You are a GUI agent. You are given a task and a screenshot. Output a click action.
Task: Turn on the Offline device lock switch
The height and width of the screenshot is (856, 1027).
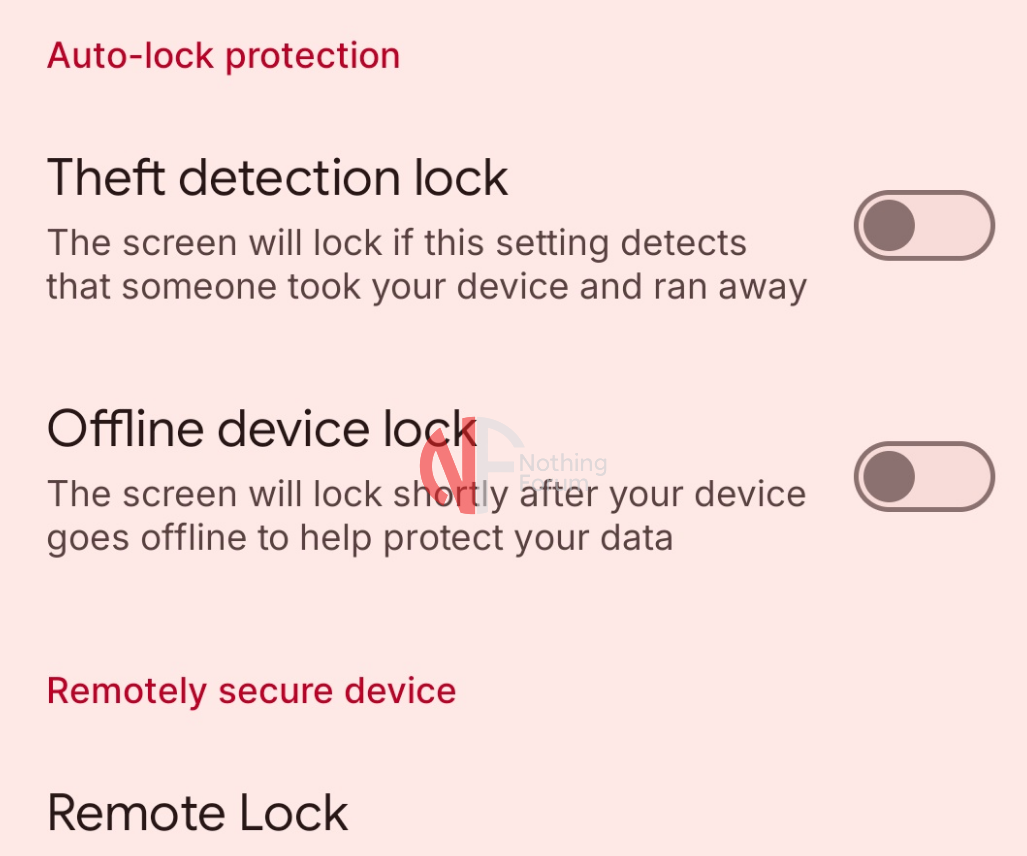tap(923, 476)
